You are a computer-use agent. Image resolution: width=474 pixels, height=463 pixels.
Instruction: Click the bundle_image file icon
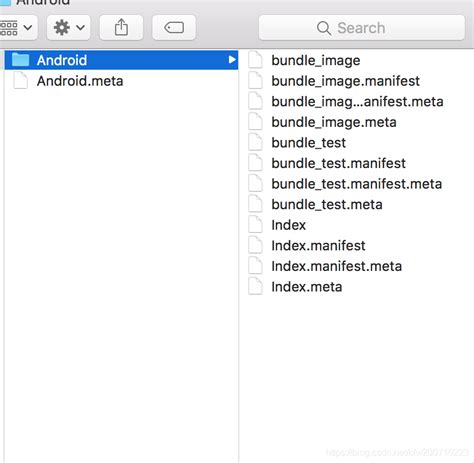256,60
